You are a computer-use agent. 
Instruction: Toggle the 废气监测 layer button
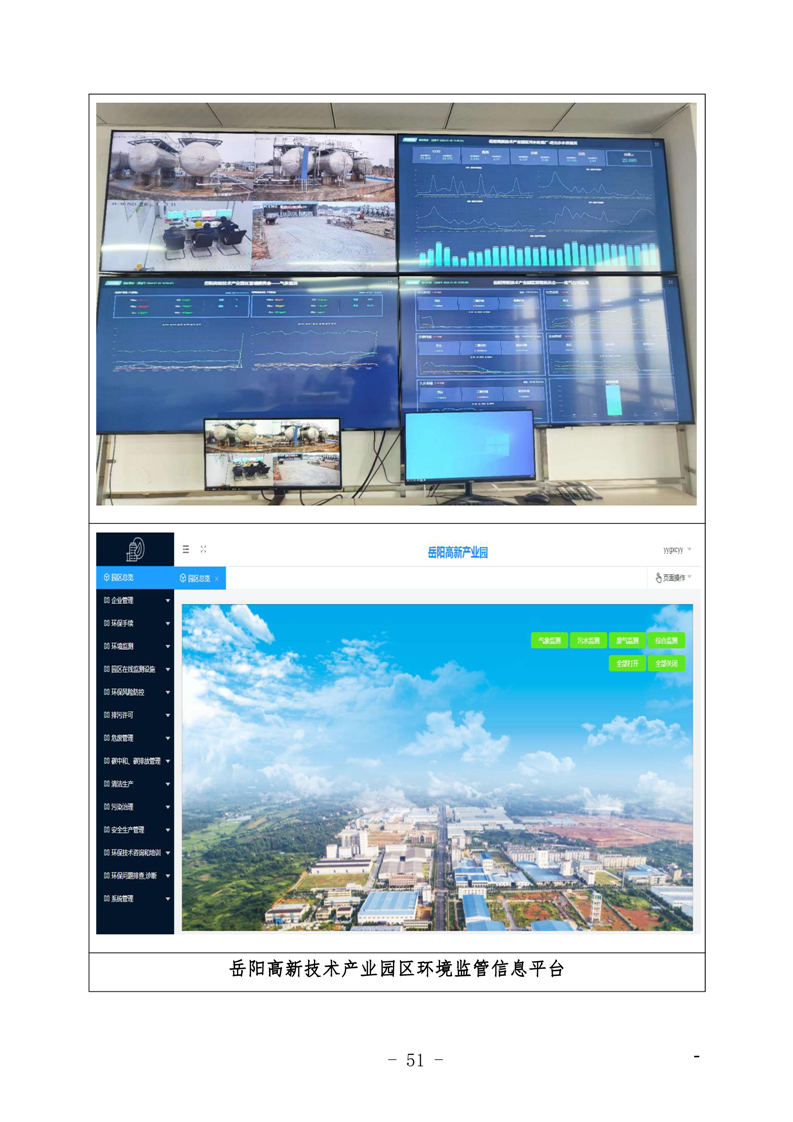pyautogui.click(x=627, y=640)
